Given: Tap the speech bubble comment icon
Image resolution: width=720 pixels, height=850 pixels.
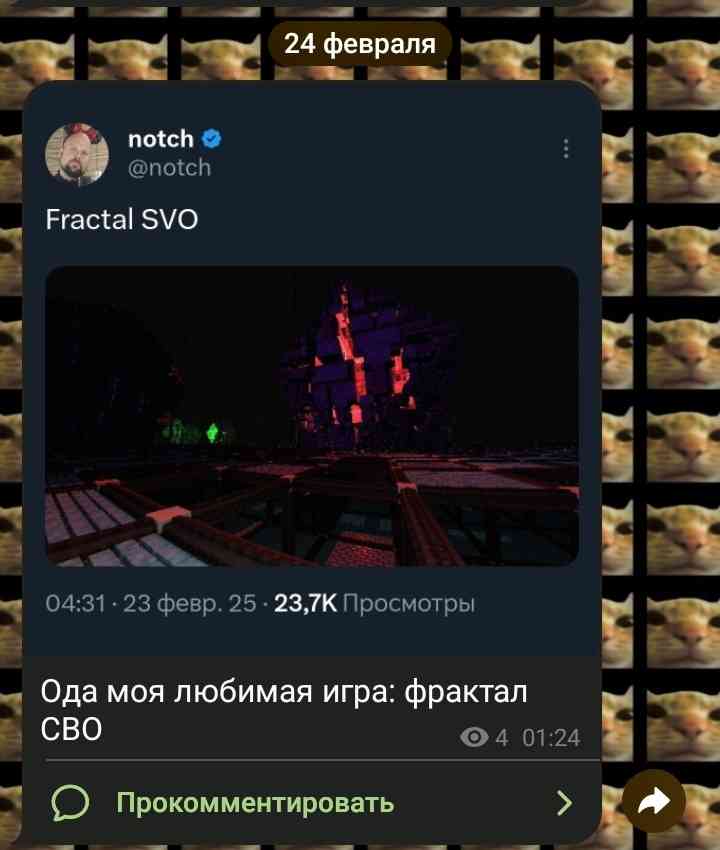Looking at the screenshot, I should pyautogui.click(x=70, y=803).
